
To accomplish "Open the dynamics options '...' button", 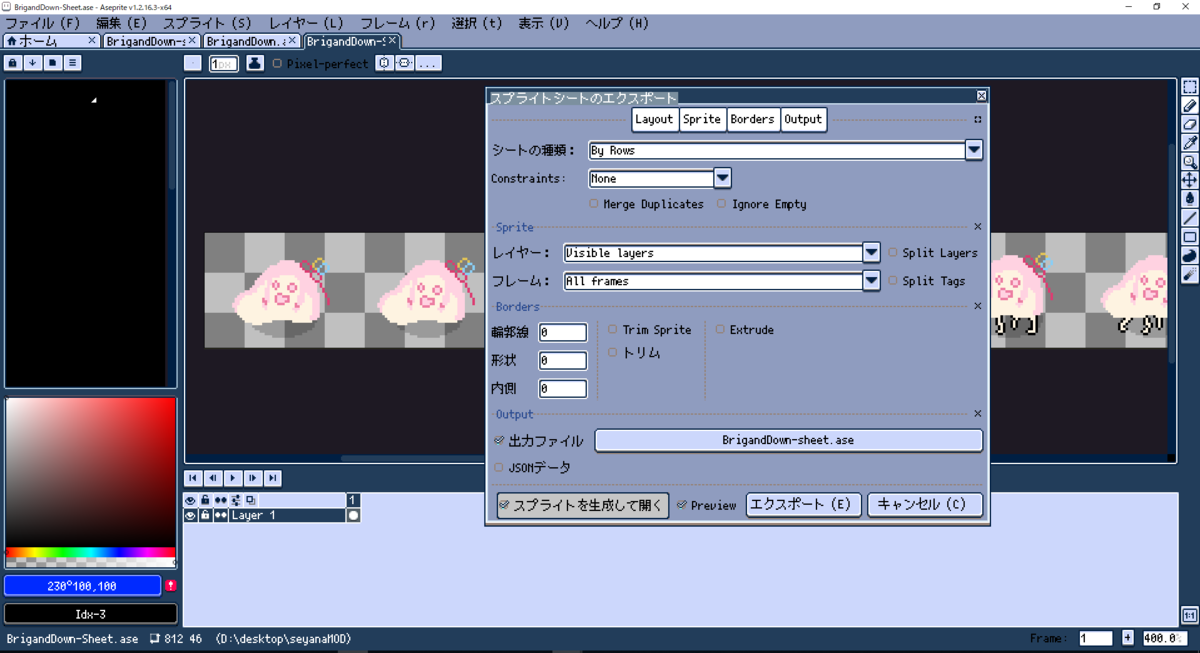I will pos(427,63).
